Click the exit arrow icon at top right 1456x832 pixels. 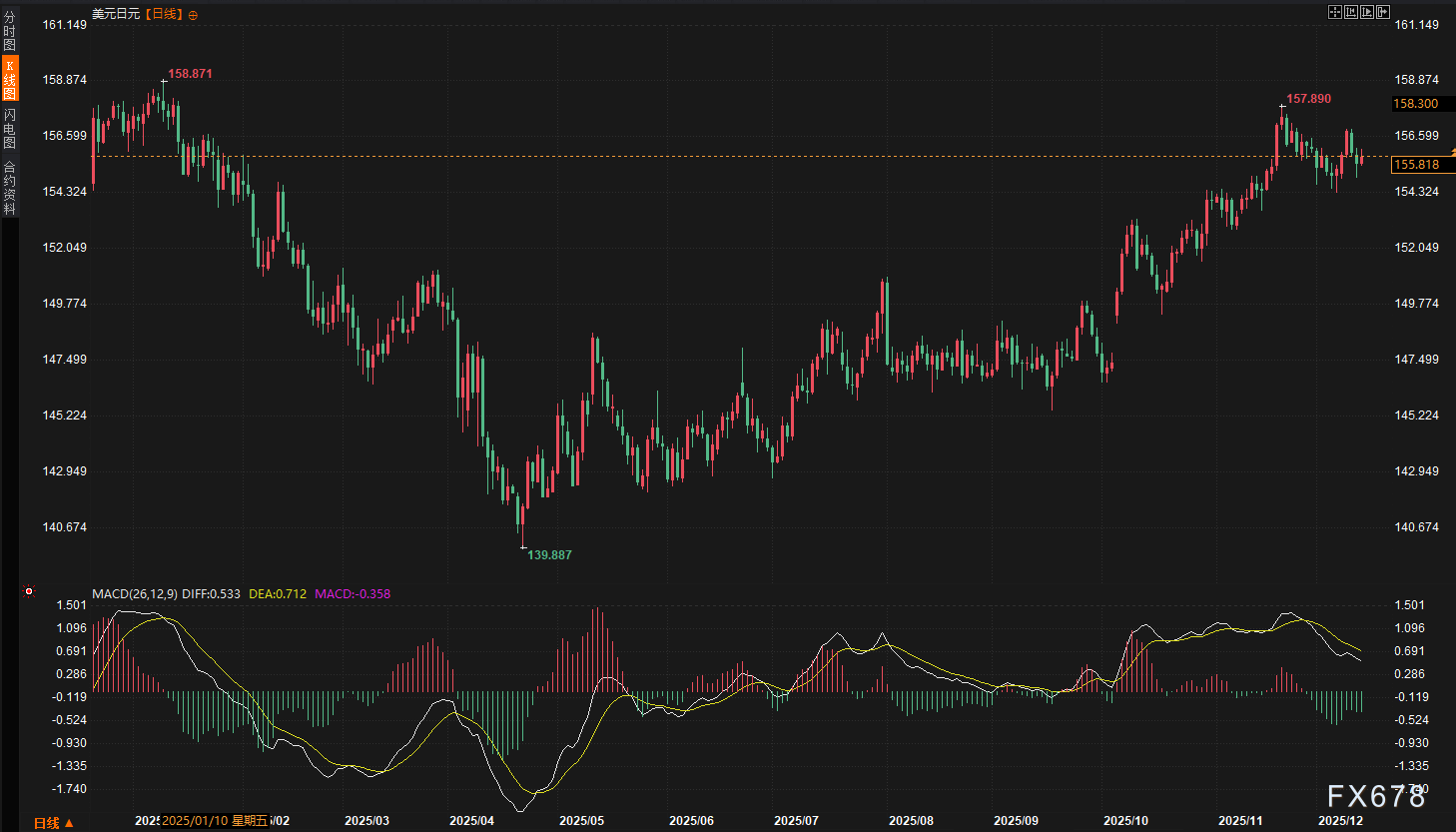click(1383, 12)
